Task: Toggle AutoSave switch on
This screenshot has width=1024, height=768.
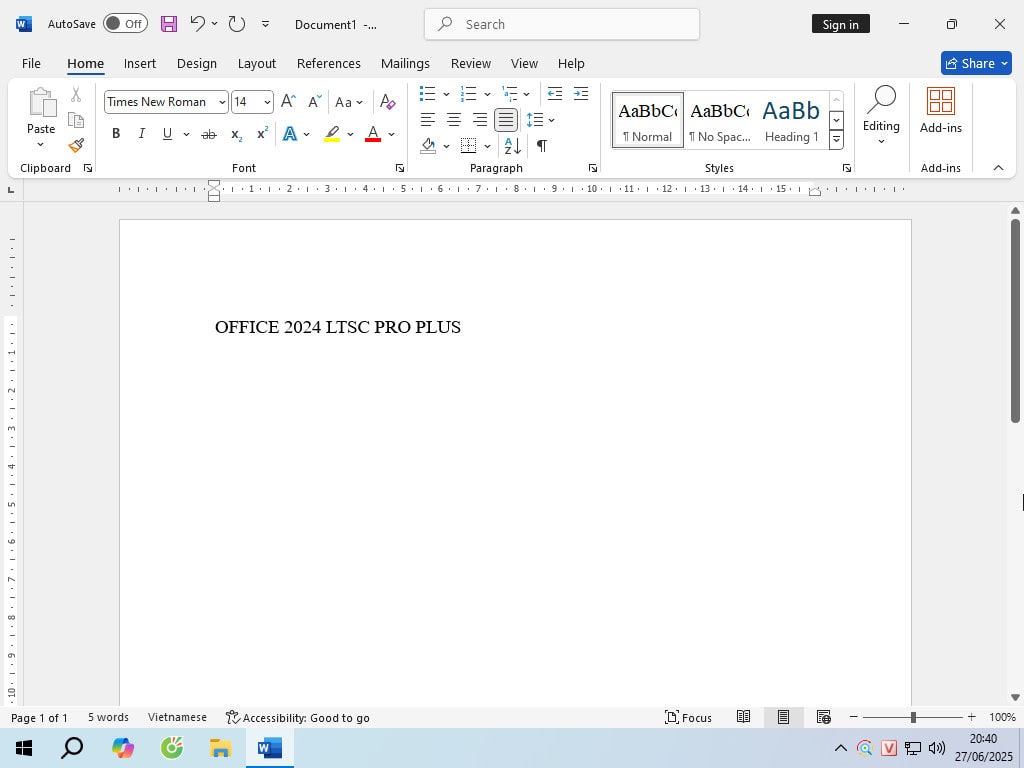Action: tap(125, 24)
